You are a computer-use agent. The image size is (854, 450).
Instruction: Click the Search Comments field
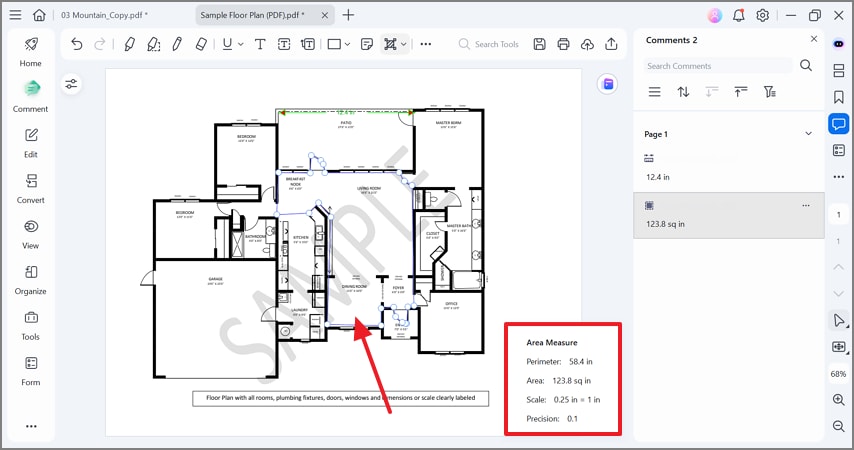pyautogui.click(x=717, y=66)
